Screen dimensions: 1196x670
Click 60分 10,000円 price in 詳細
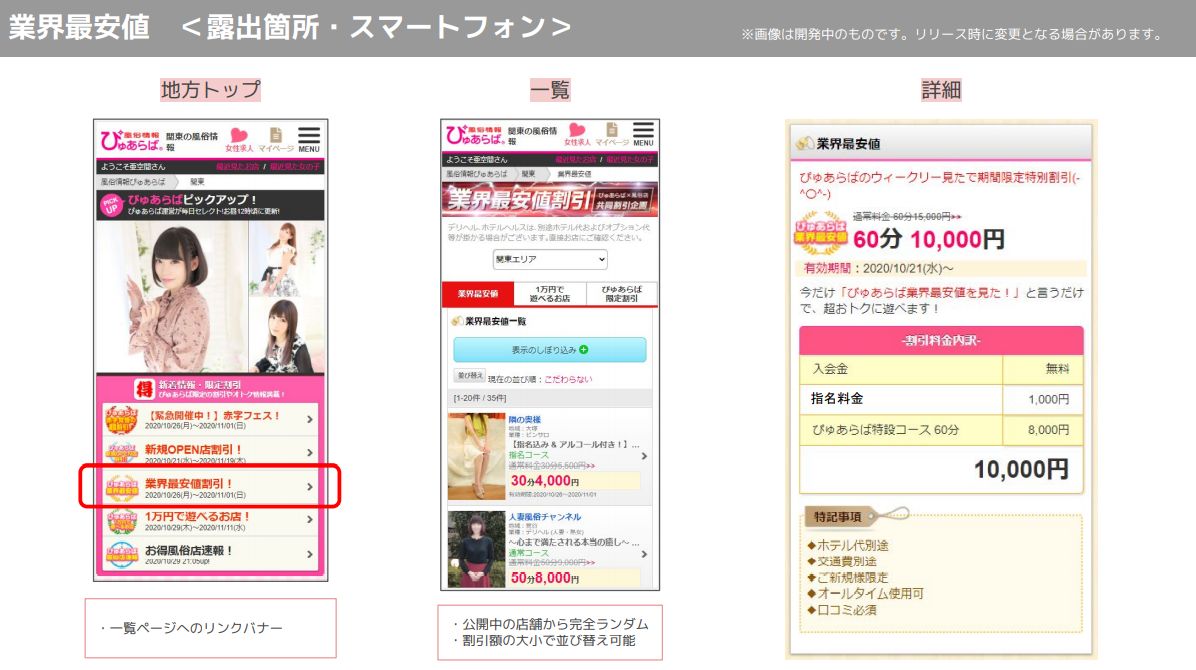point(928,240)
